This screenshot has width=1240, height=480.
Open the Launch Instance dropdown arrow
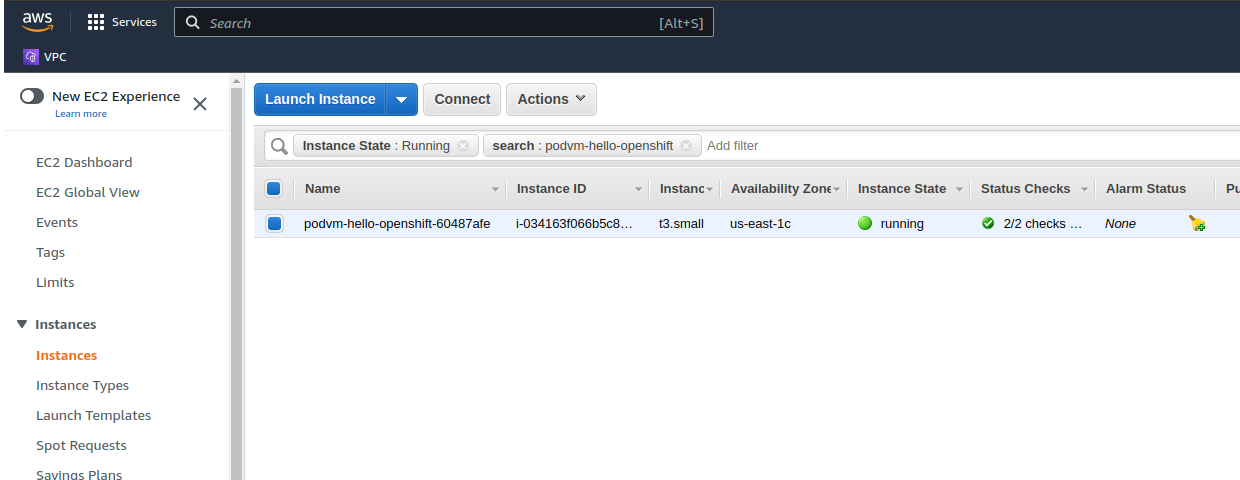click(401, 99)
